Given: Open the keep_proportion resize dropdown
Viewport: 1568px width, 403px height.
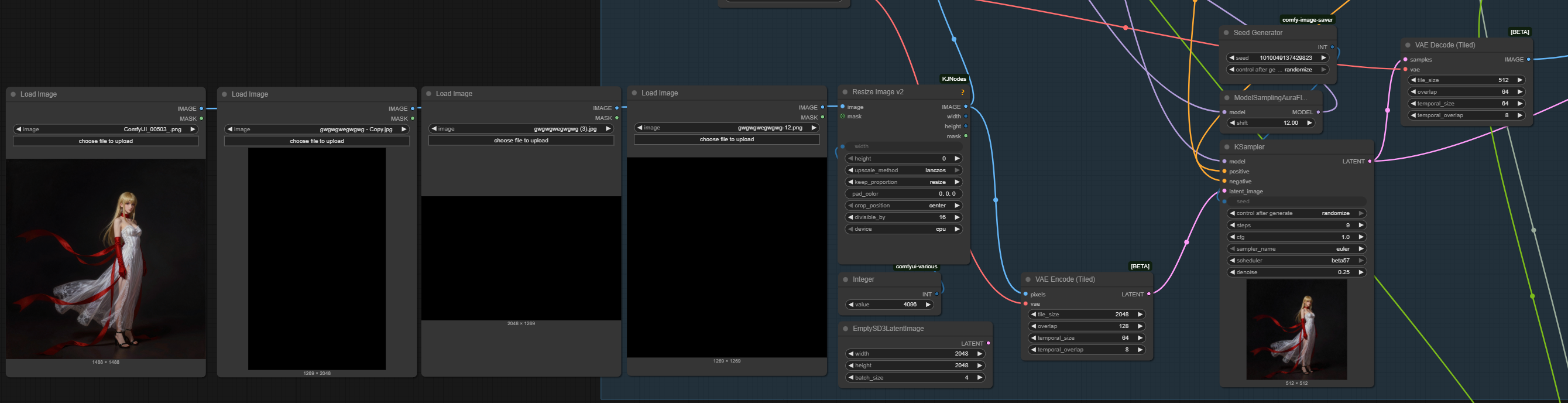Looking at the screenshot, I should (903, 182).
